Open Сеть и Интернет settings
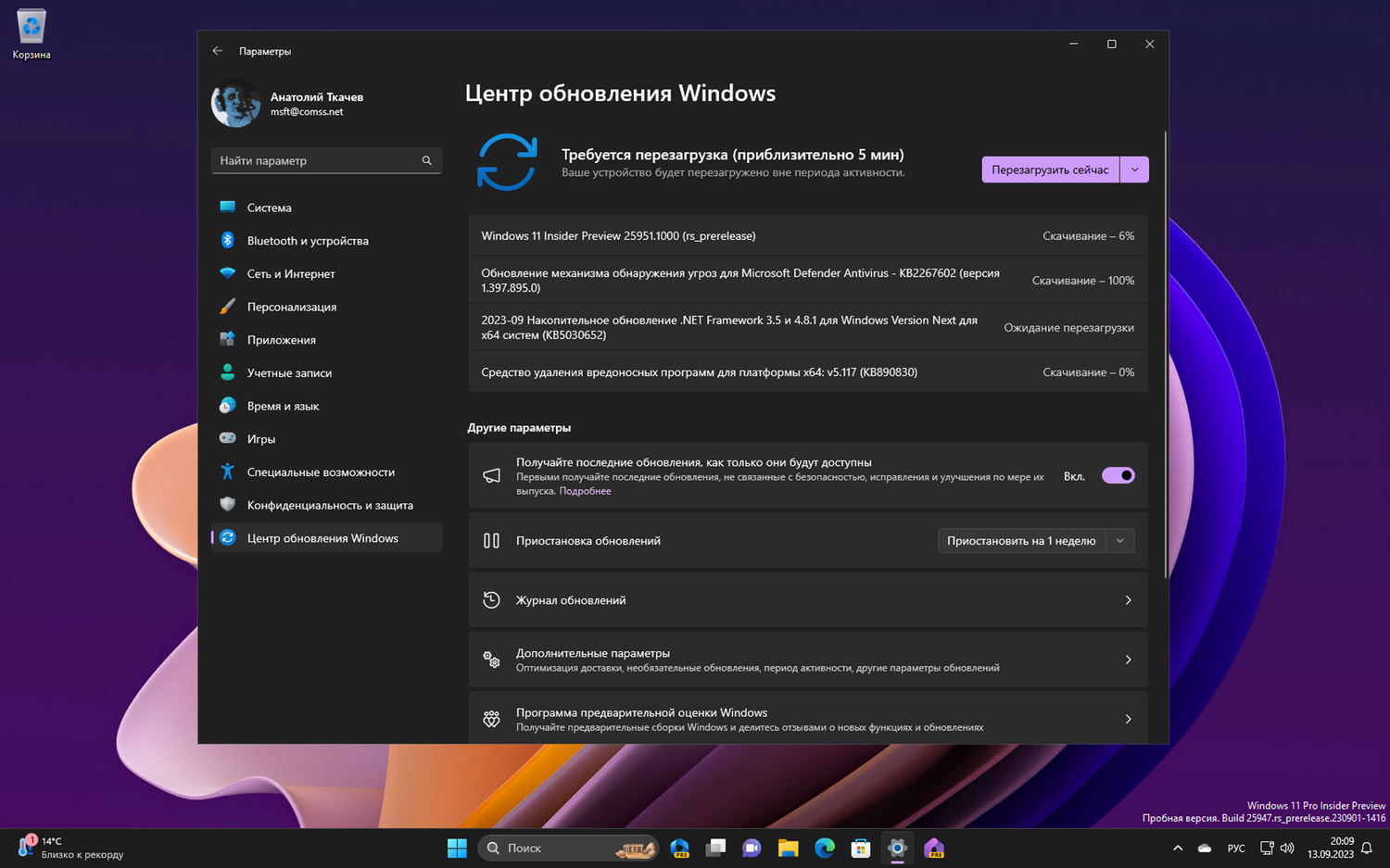This screenshot has width=1390, height=868. point(290,273)
